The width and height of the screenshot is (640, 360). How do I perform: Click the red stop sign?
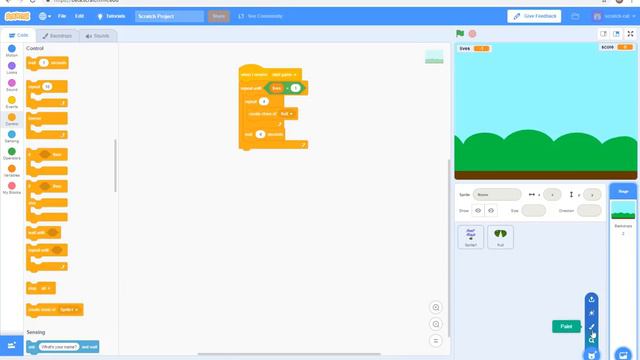click(x=472, y=33)
